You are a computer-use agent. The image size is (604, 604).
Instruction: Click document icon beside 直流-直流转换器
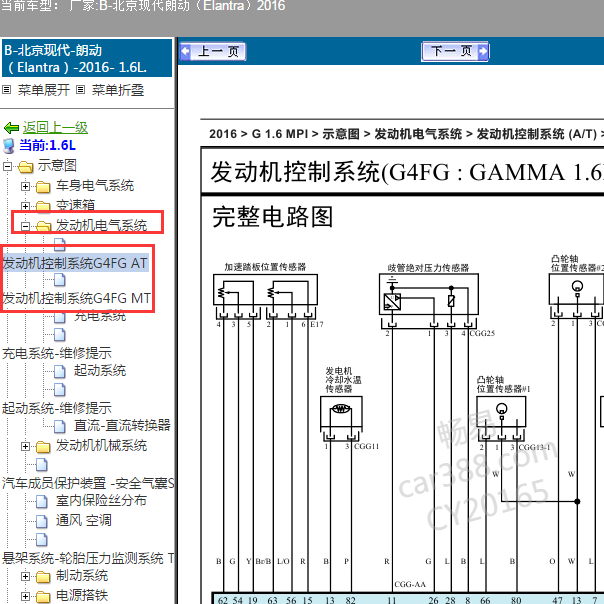60,426
